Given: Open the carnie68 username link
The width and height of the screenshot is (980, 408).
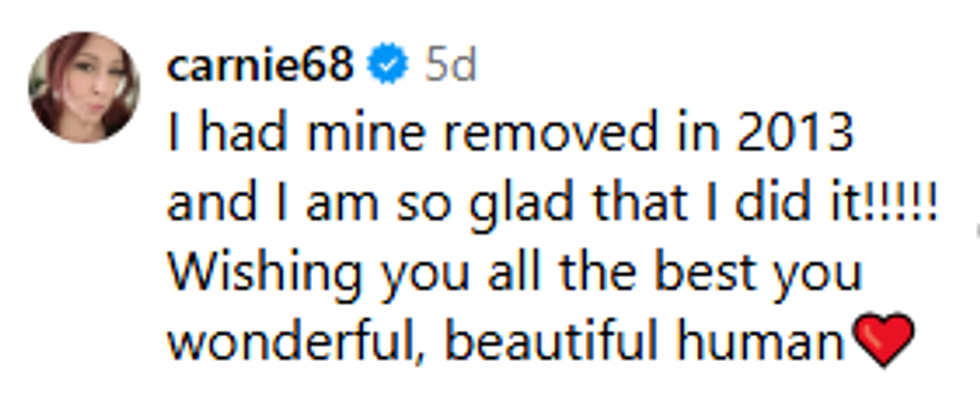Looking at the screenshot, I should [x=260, y=67].
